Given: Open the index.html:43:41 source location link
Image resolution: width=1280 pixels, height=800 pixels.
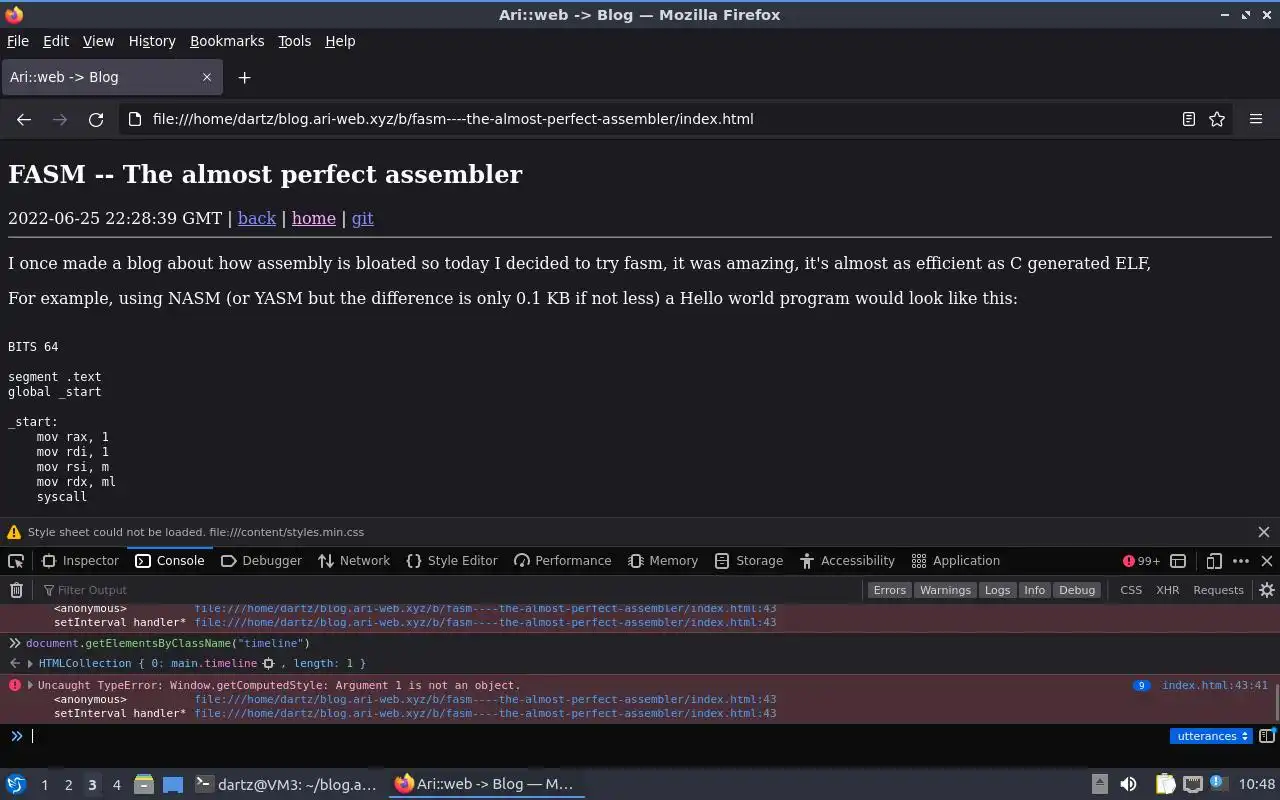Looking at the screenshot, I should [1214, 685].
